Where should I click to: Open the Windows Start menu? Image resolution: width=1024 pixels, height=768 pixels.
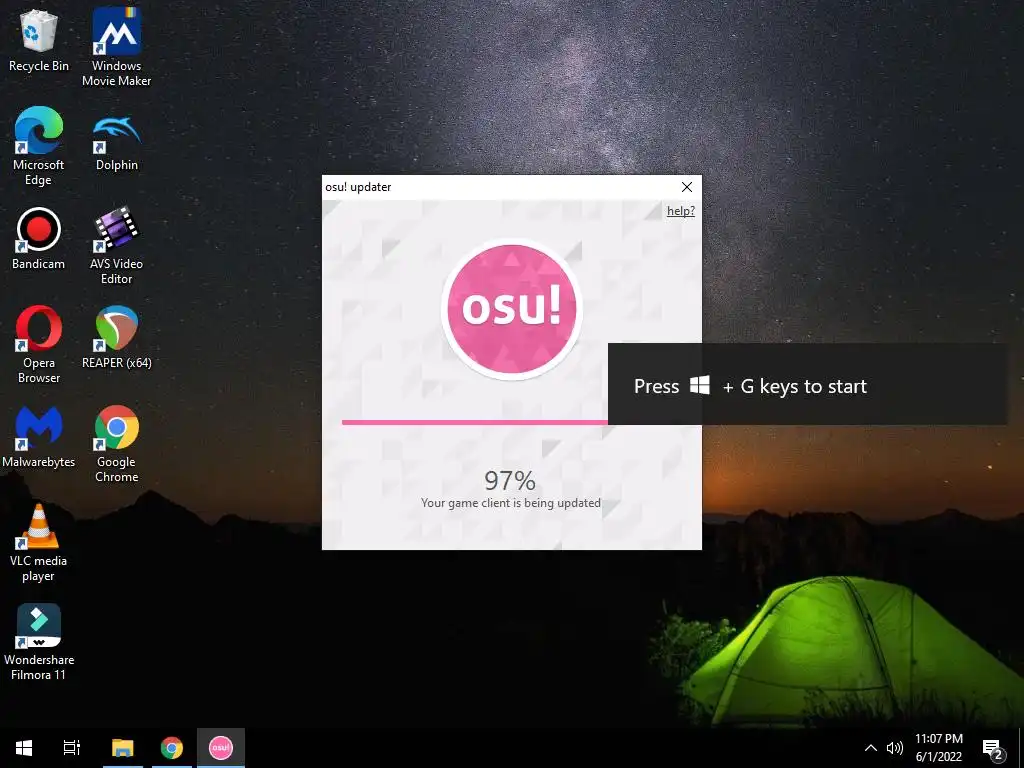coord(24,748)
